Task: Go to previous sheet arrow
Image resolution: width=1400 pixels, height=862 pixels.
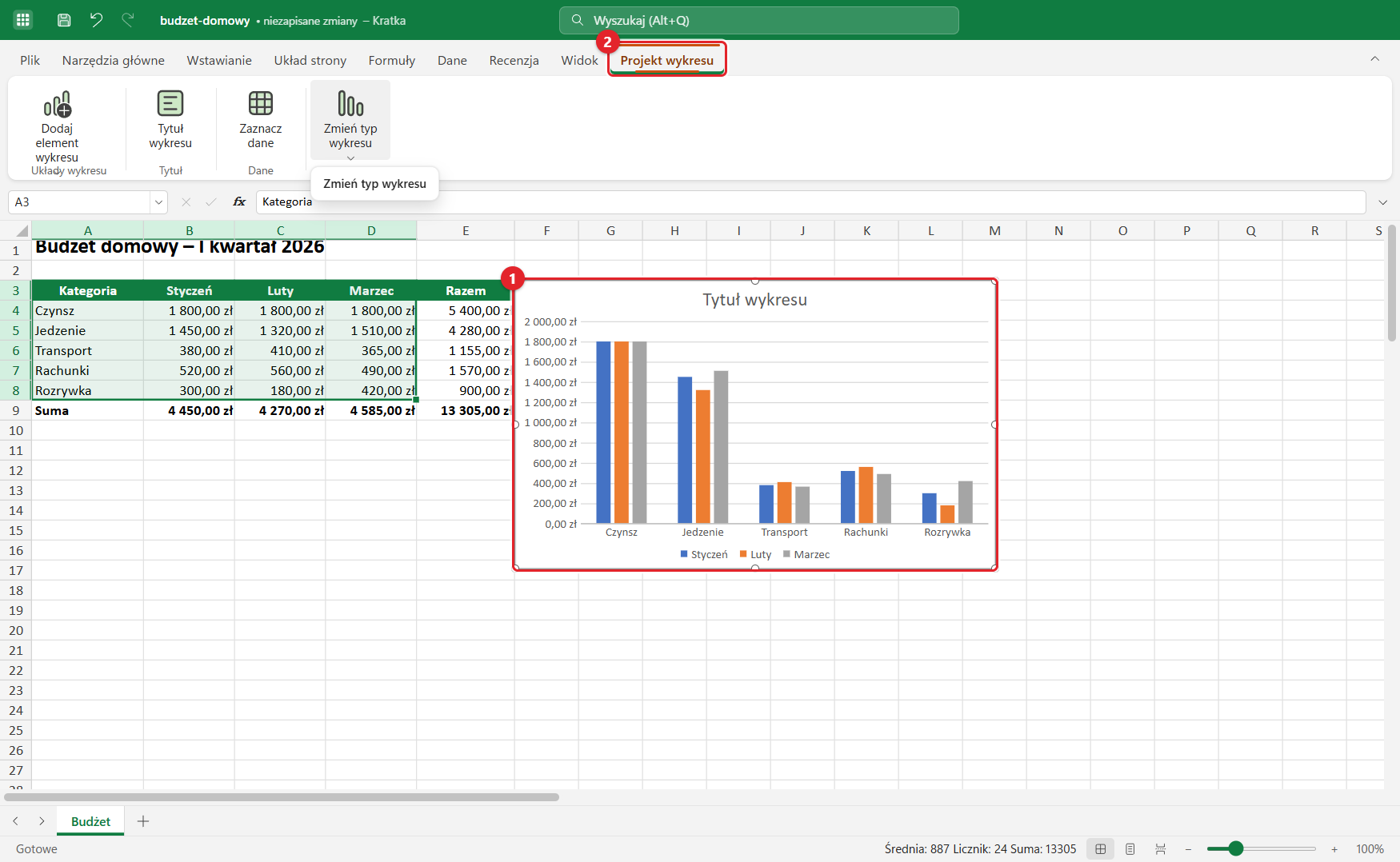Action: 15,821
